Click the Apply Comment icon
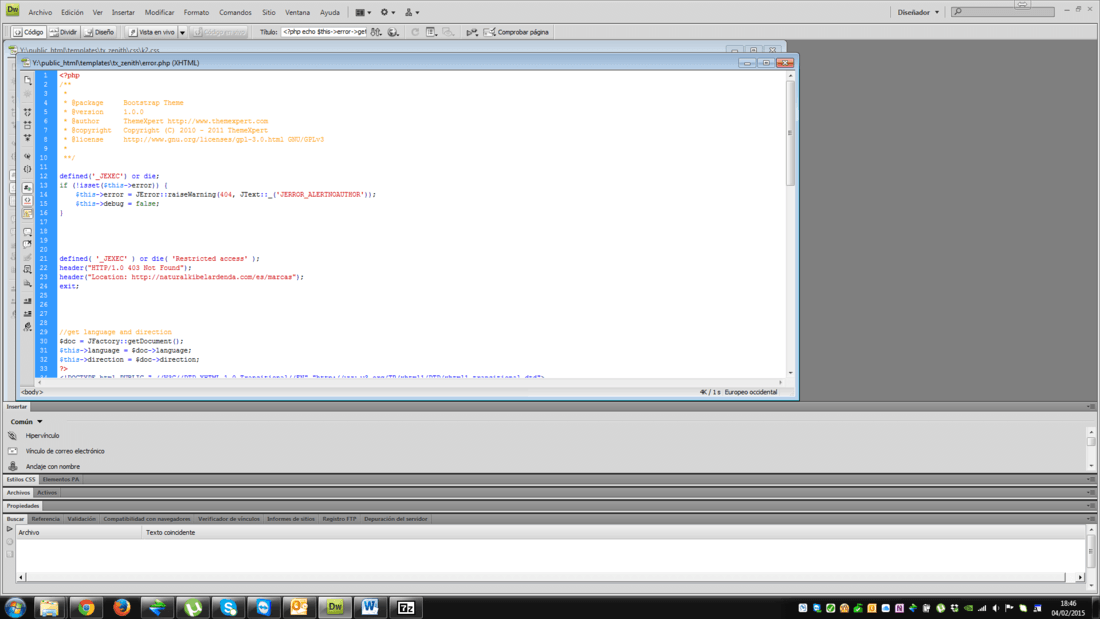The width and height of the screenshot is (1100, 619). click(27, 231)
